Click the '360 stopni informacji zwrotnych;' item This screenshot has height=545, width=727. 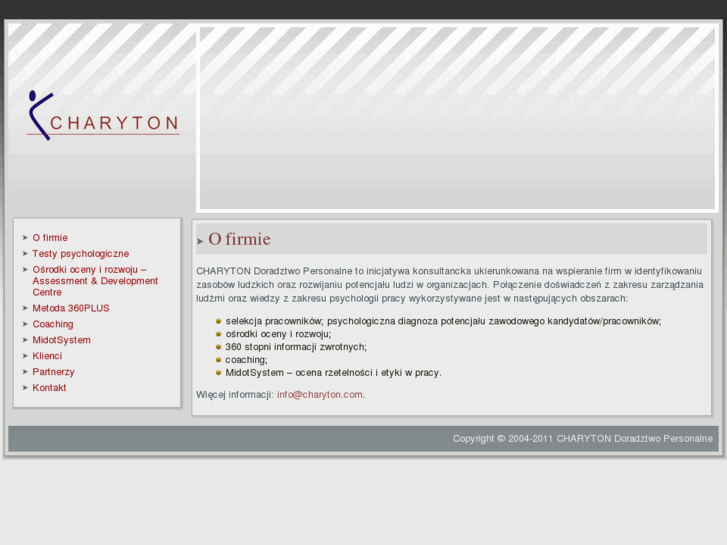point(296,347)
